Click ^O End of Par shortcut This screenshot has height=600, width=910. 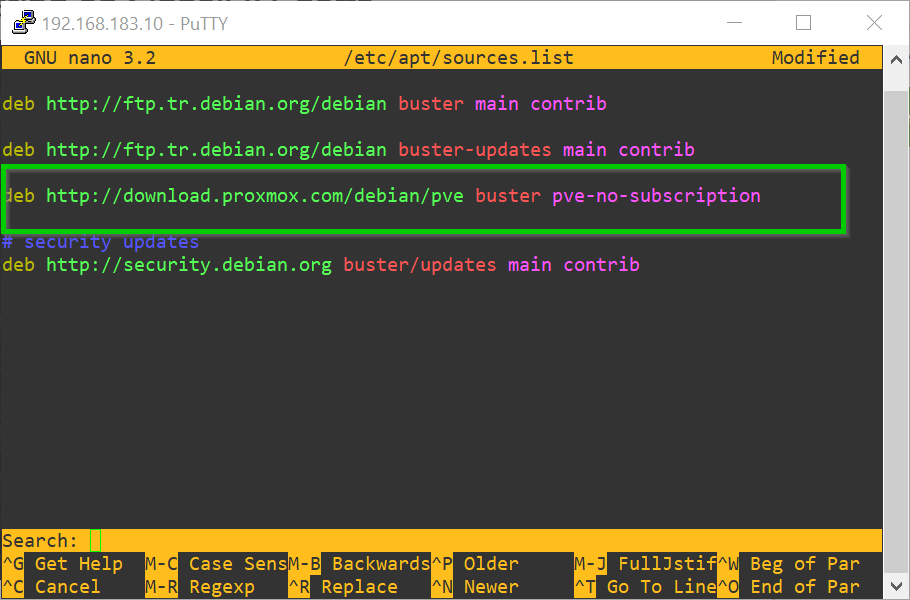tap(789, 587)
